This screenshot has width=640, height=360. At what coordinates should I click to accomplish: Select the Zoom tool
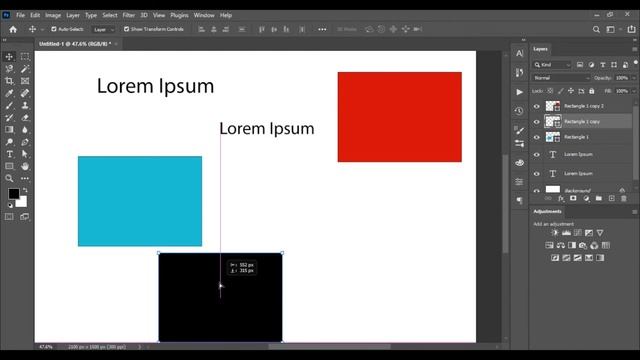tap(9, 178)
